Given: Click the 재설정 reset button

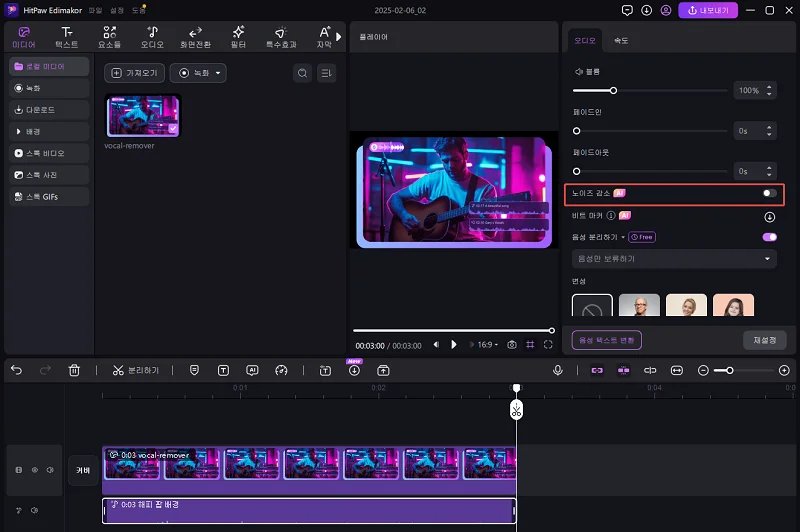Looking at the screenshot, I should [x=764, y=340].
